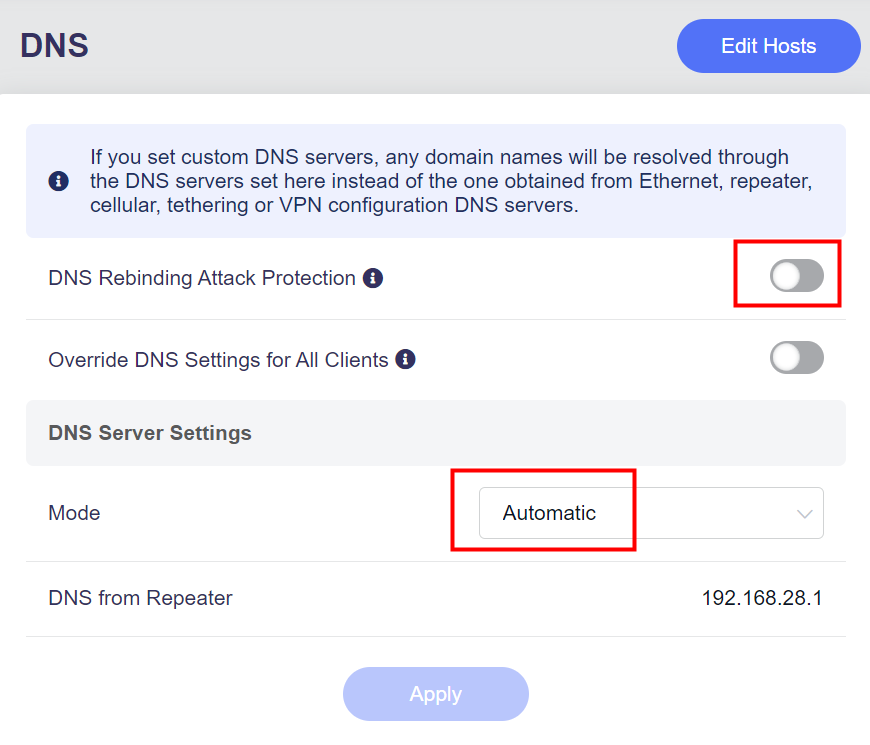Show info tooltip for DNS Rebinding Attack Protection
Image resolution: width=870 pixels, height=745 pixels.
373,278
